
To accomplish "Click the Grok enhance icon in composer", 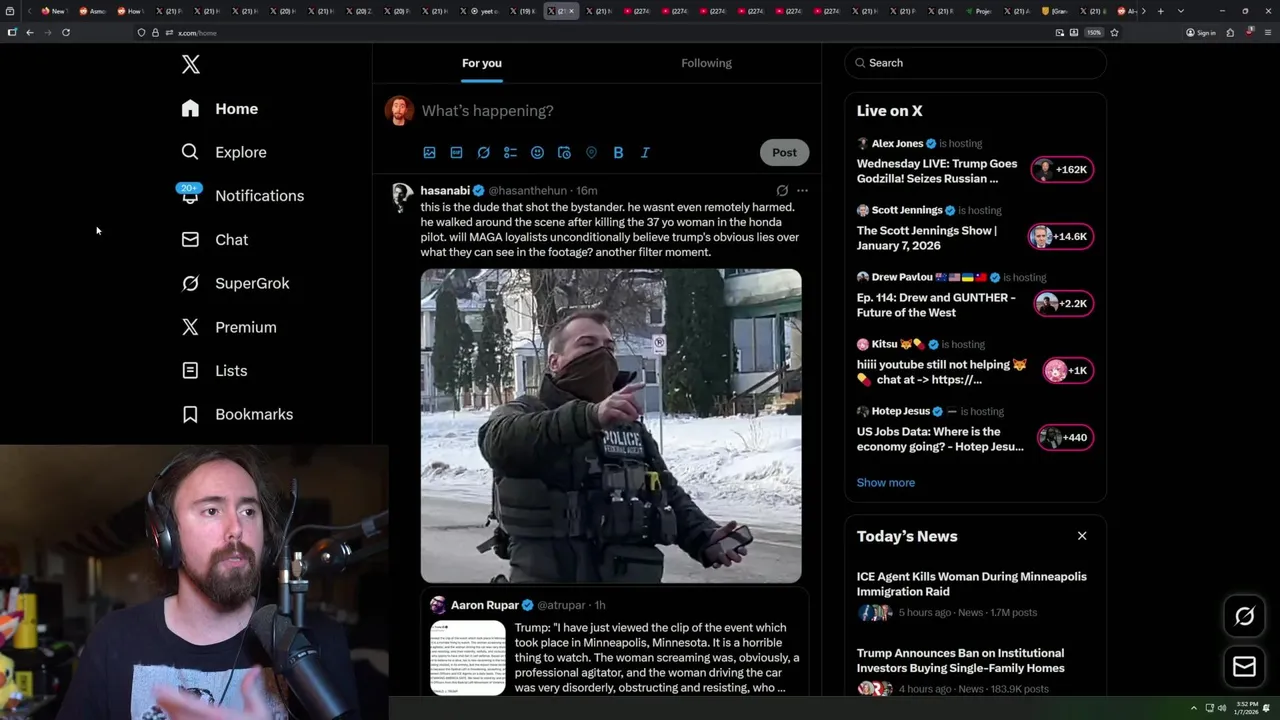I will [x=483, y=153].
